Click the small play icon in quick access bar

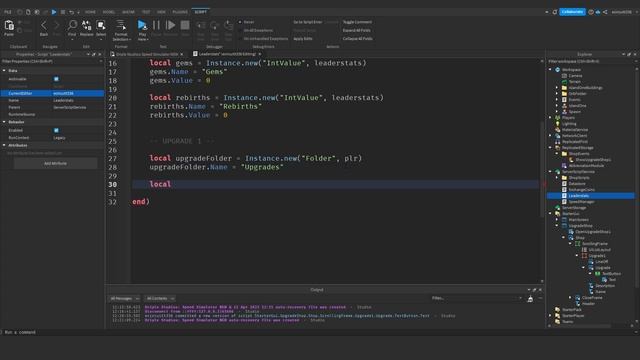click(x=54, y=12)
